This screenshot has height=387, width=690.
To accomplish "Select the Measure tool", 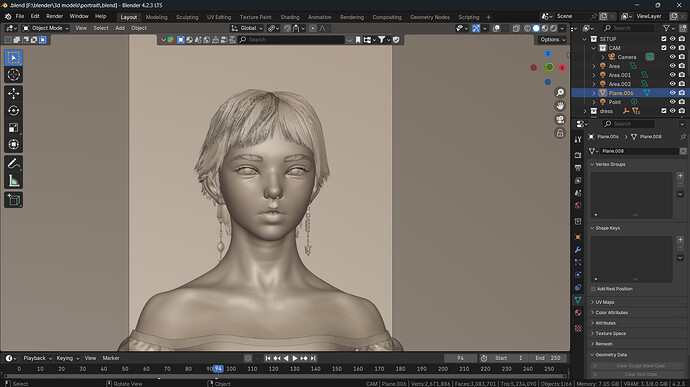I will tap(14, 181).
